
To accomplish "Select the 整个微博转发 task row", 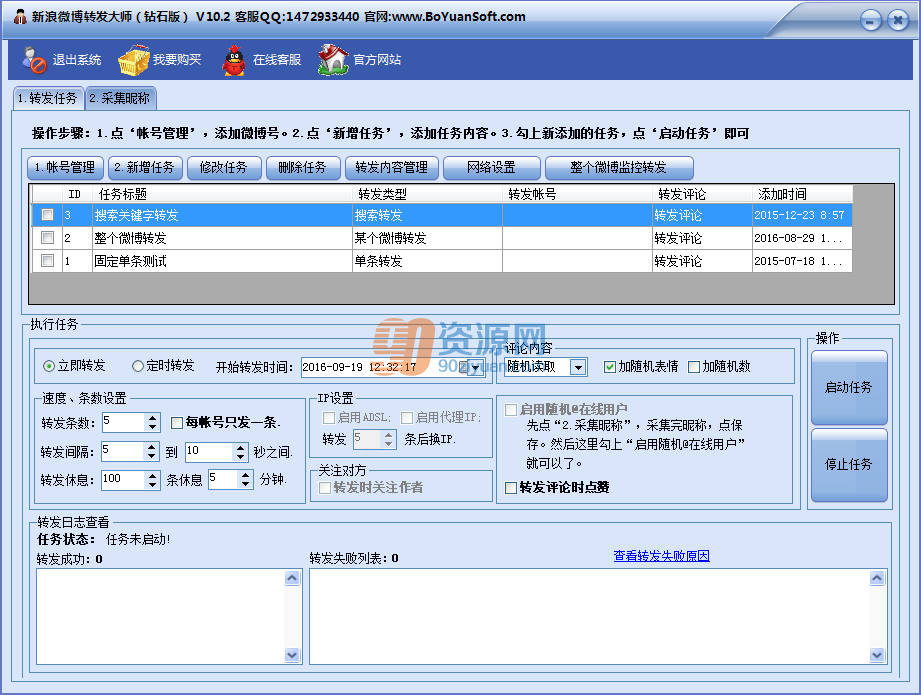I will point(442,238).
